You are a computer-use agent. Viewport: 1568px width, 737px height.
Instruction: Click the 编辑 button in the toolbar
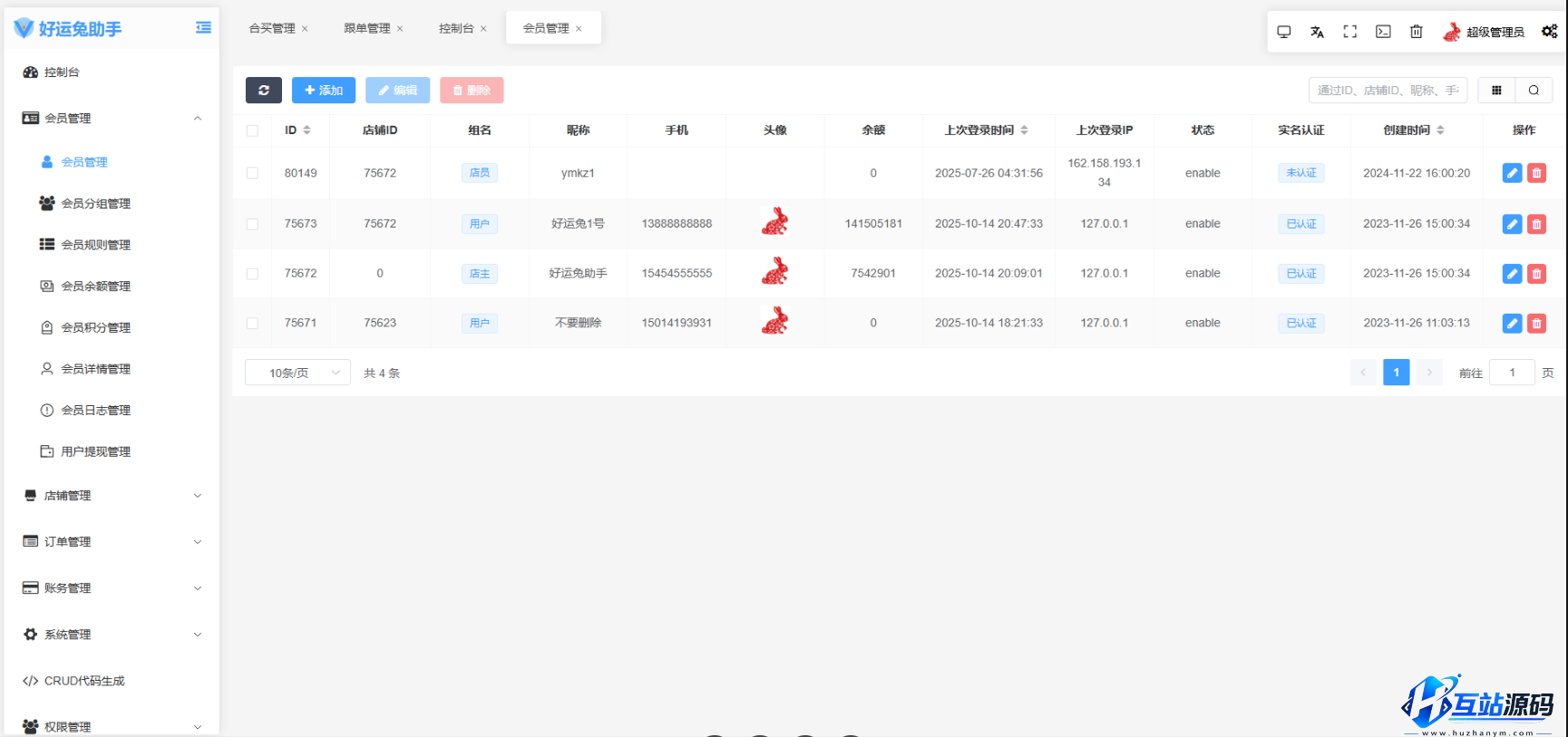397,90
